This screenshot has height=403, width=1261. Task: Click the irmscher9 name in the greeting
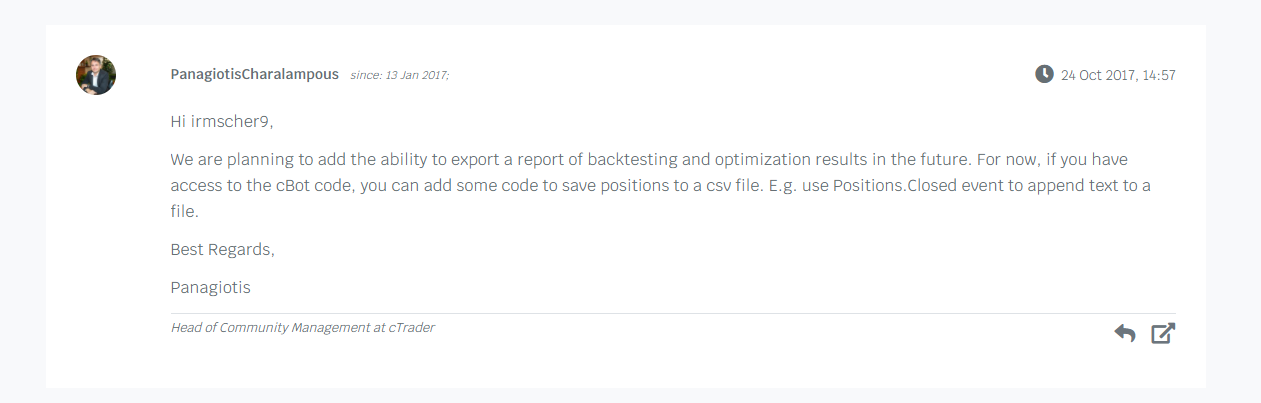(x=232, y=121)
